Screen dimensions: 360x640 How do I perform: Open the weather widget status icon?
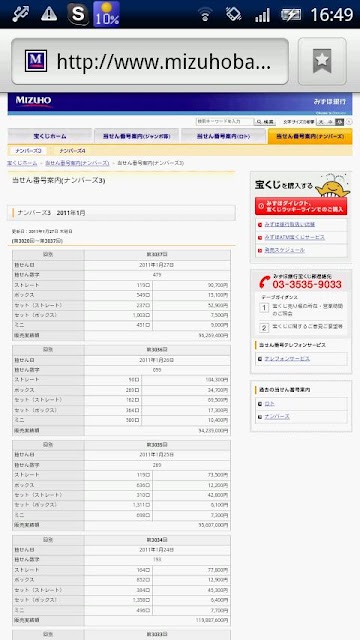pyautogui.click(x=107, y=14)
